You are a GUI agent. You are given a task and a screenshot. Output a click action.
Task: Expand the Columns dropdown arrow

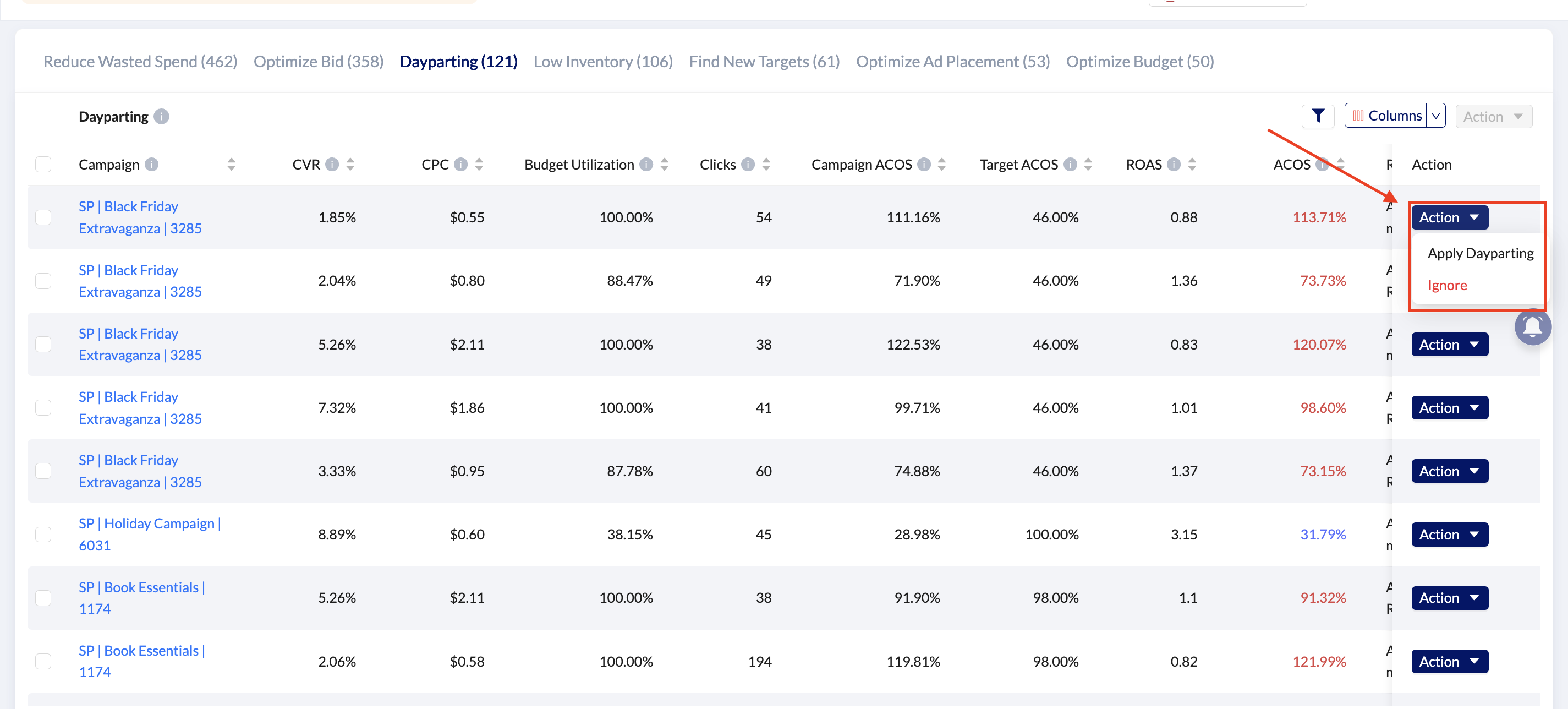coord(1435,116)
